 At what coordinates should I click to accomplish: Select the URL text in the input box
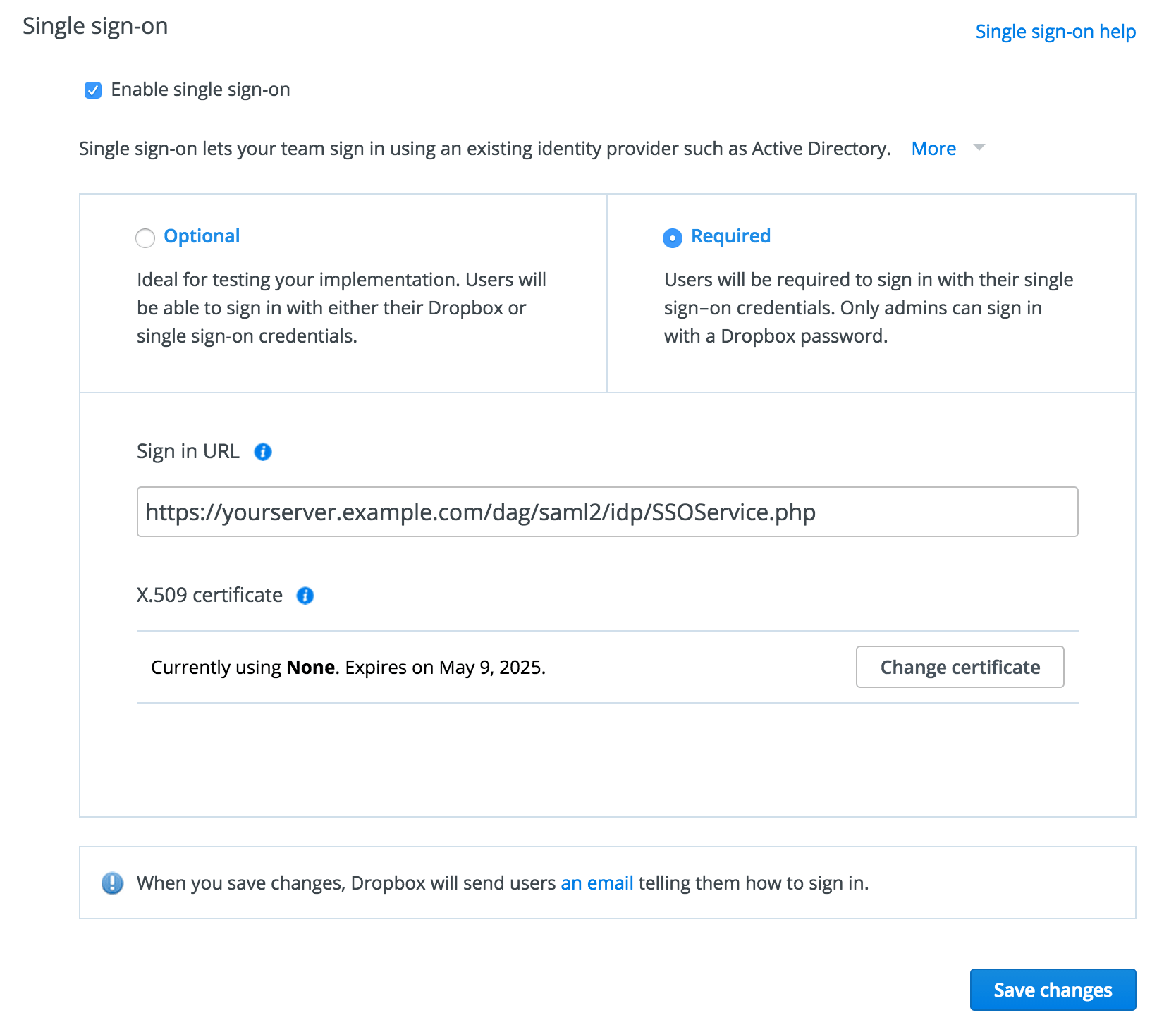pos(479,512)
